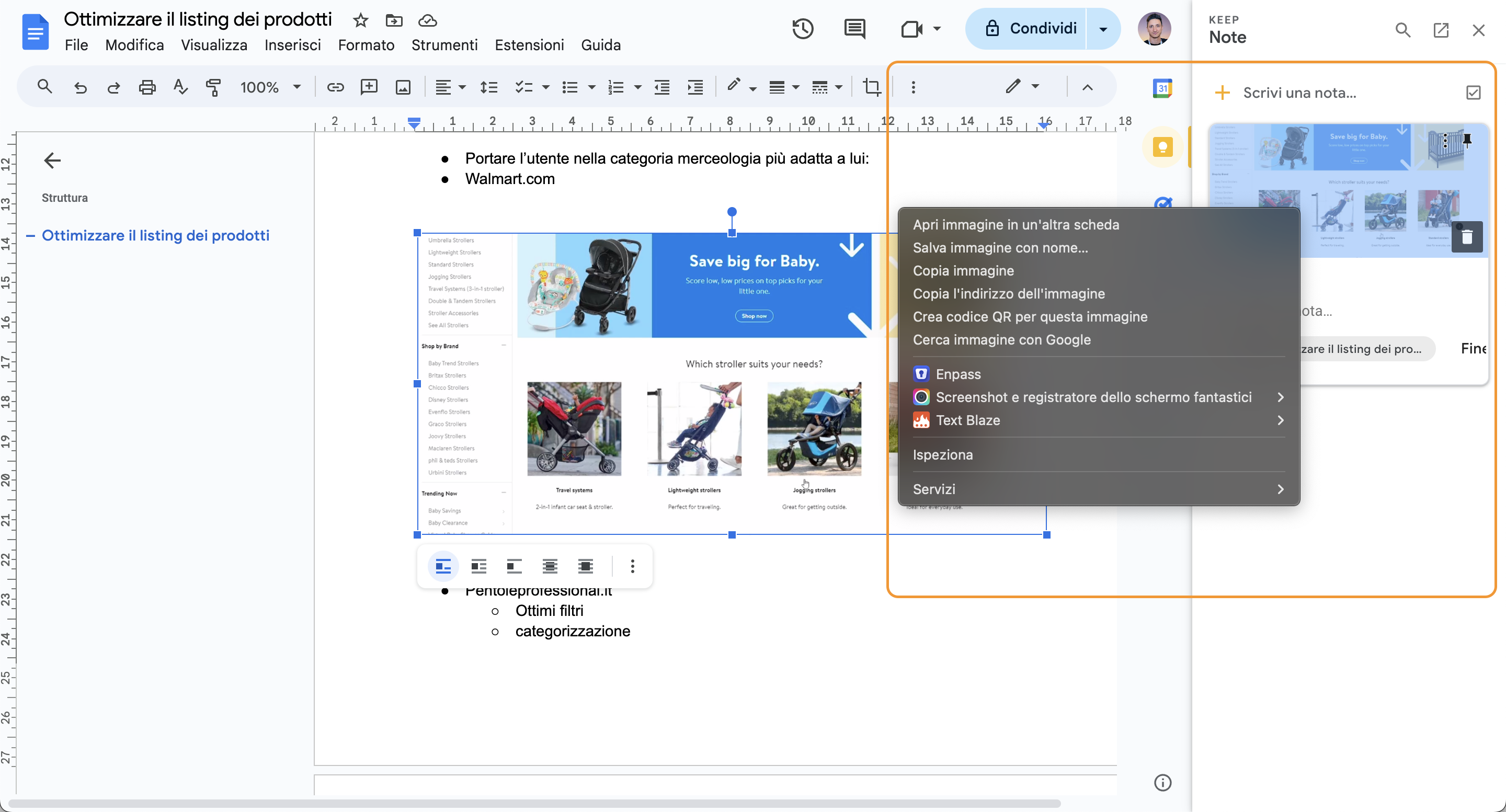Create new checklist in Keep panel
Screen dimensions: 1506x812
point(1473,93)
